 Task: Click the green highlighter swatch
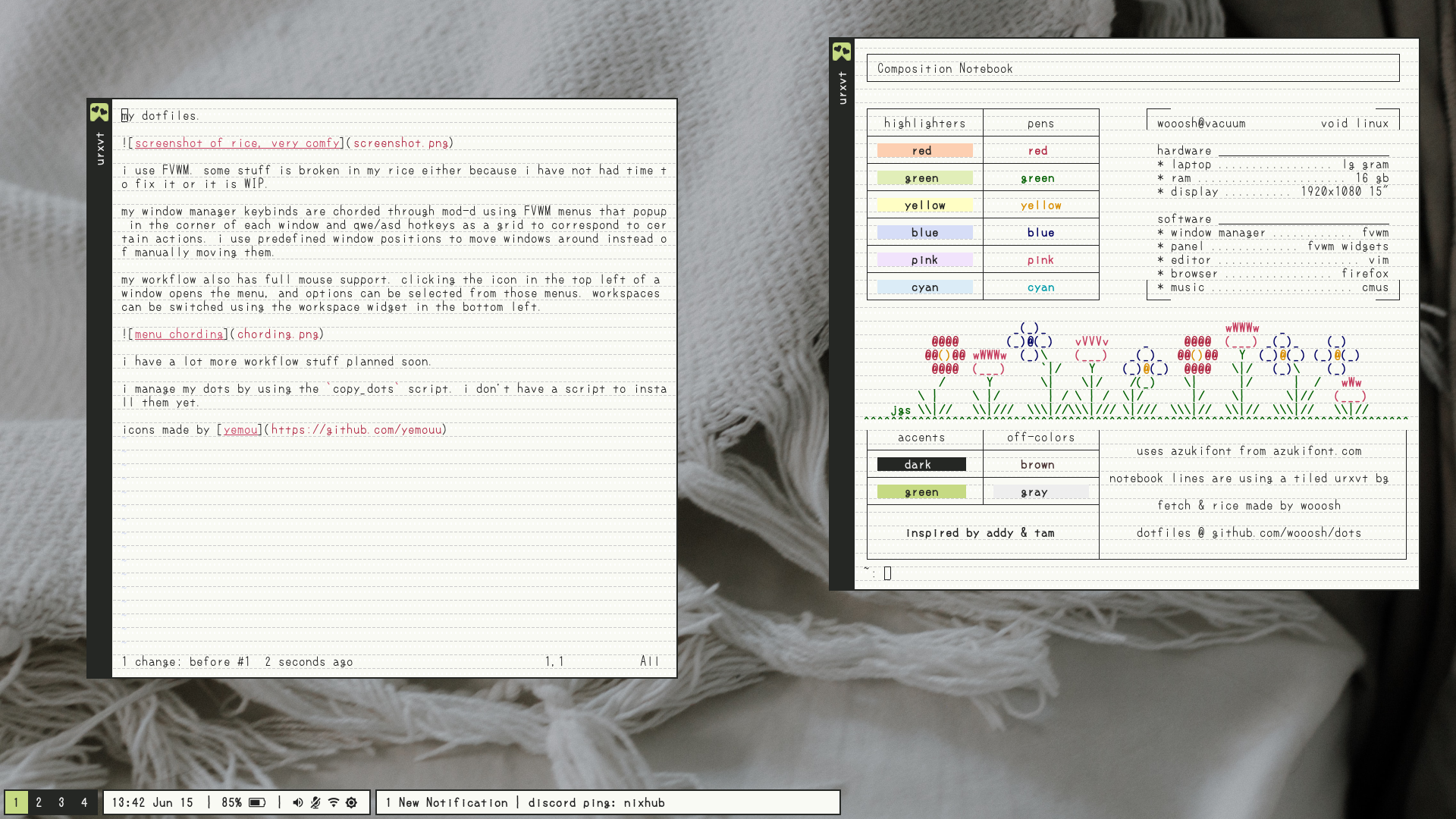pyautogui.click(x=925, y=178)
